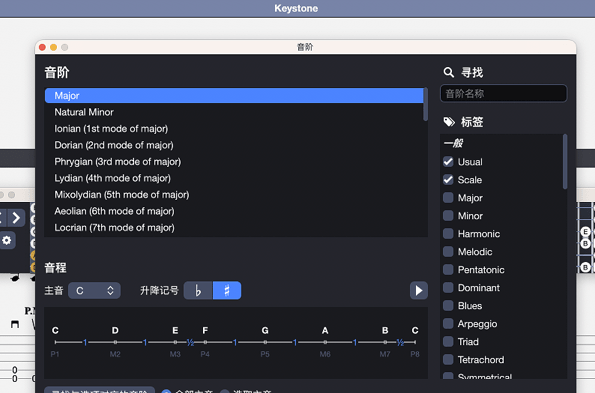595x393 pixels.
Task: Select the Major scale row
Action: 234,96
